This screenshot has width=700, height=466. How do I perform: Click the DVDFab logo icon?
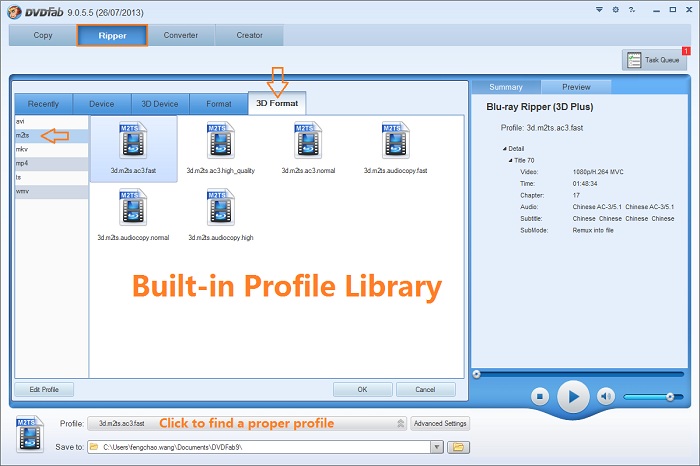tap(14, 12)
